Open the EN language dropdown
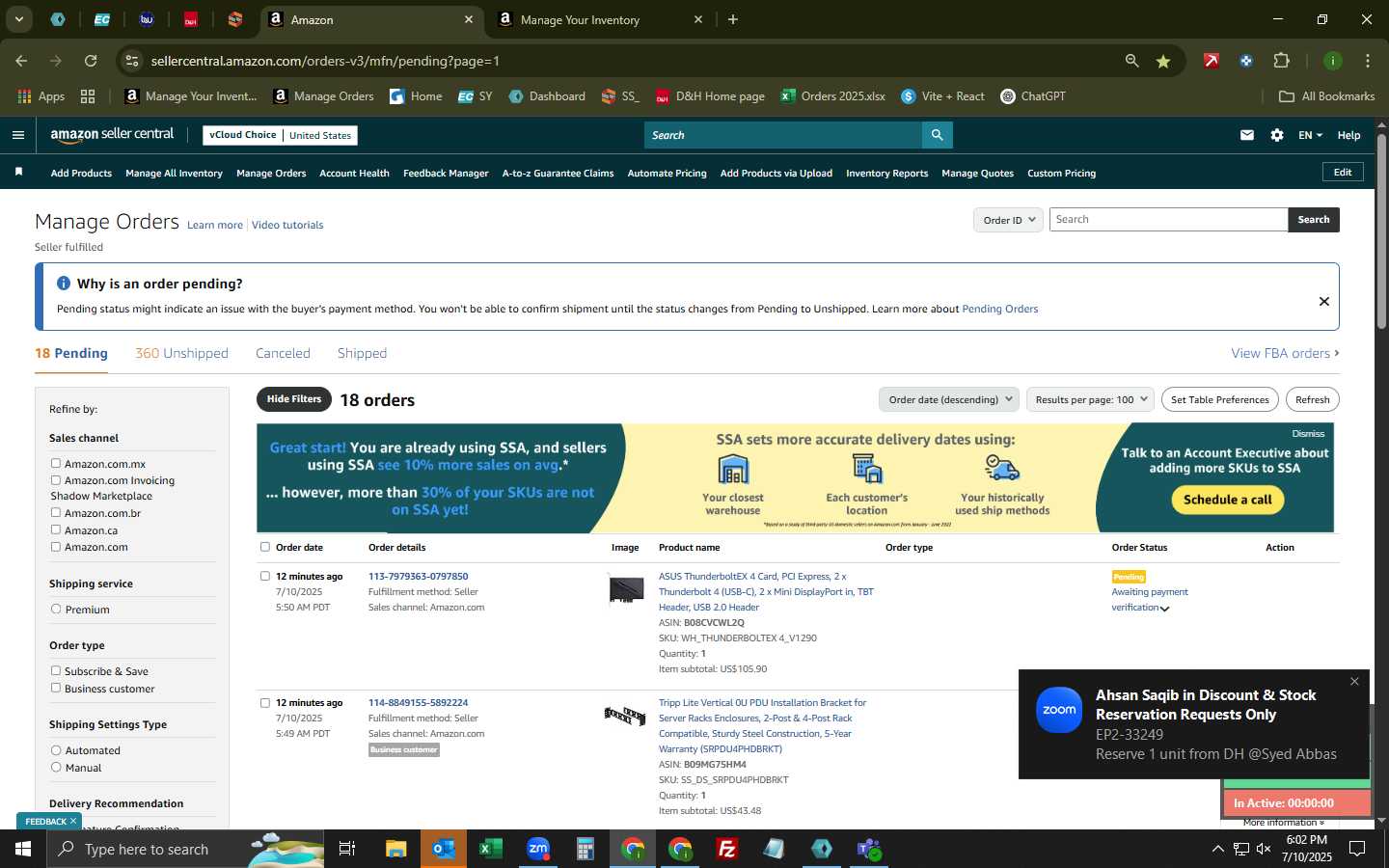Image resolution: width=1389 pixels, height=868 pixels. (1310, 135)
